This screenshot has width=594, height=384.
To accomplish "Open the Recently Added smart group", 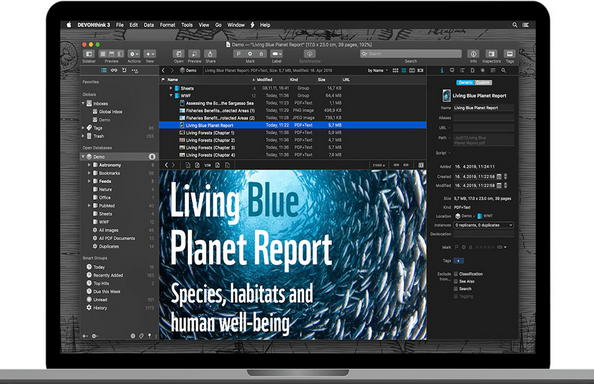I will click(x=108, y=275).
